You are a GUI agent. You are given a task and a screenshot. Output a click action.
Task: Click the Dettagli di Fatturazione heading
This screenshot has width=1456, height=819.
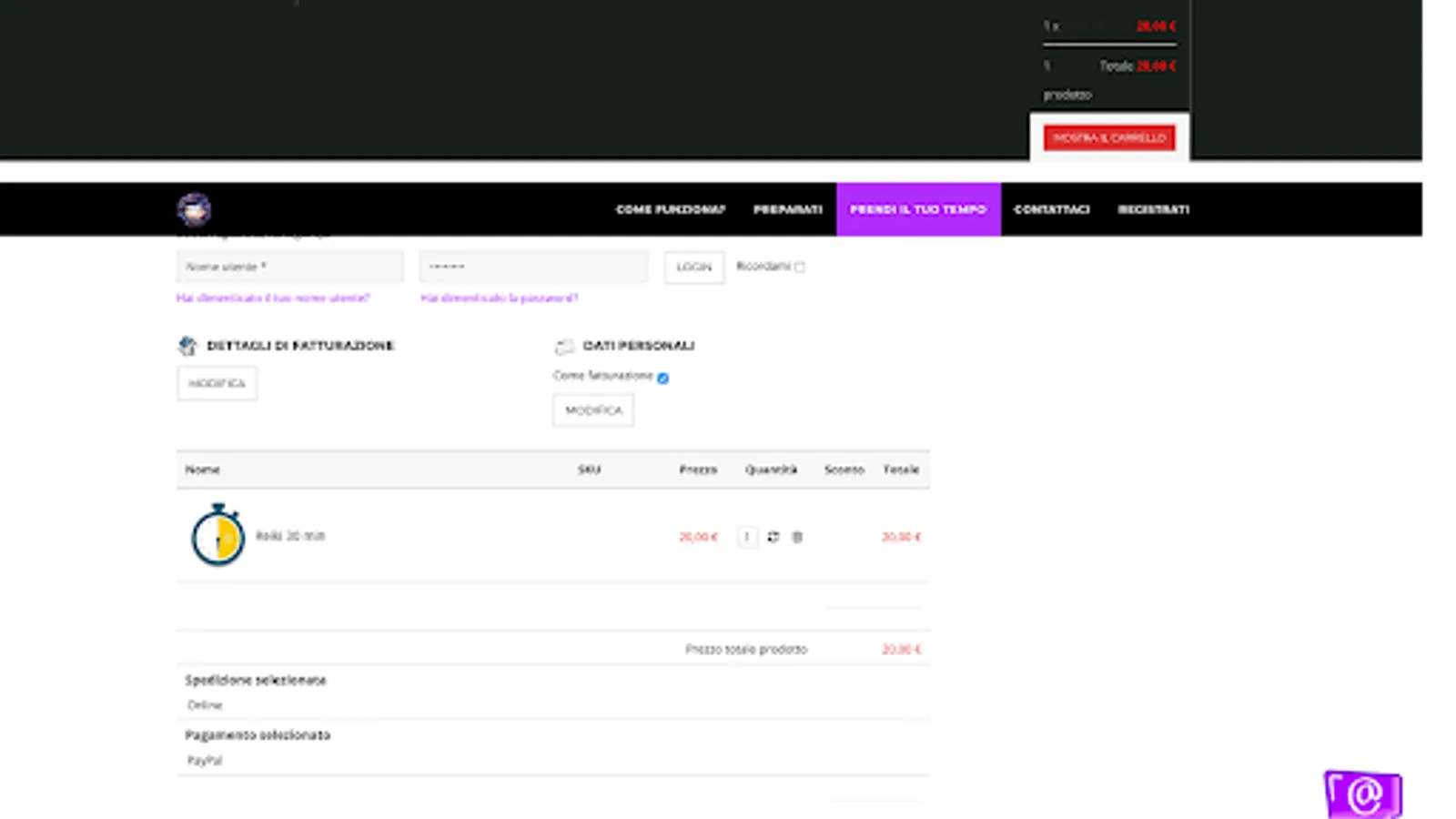coord(300,346)
